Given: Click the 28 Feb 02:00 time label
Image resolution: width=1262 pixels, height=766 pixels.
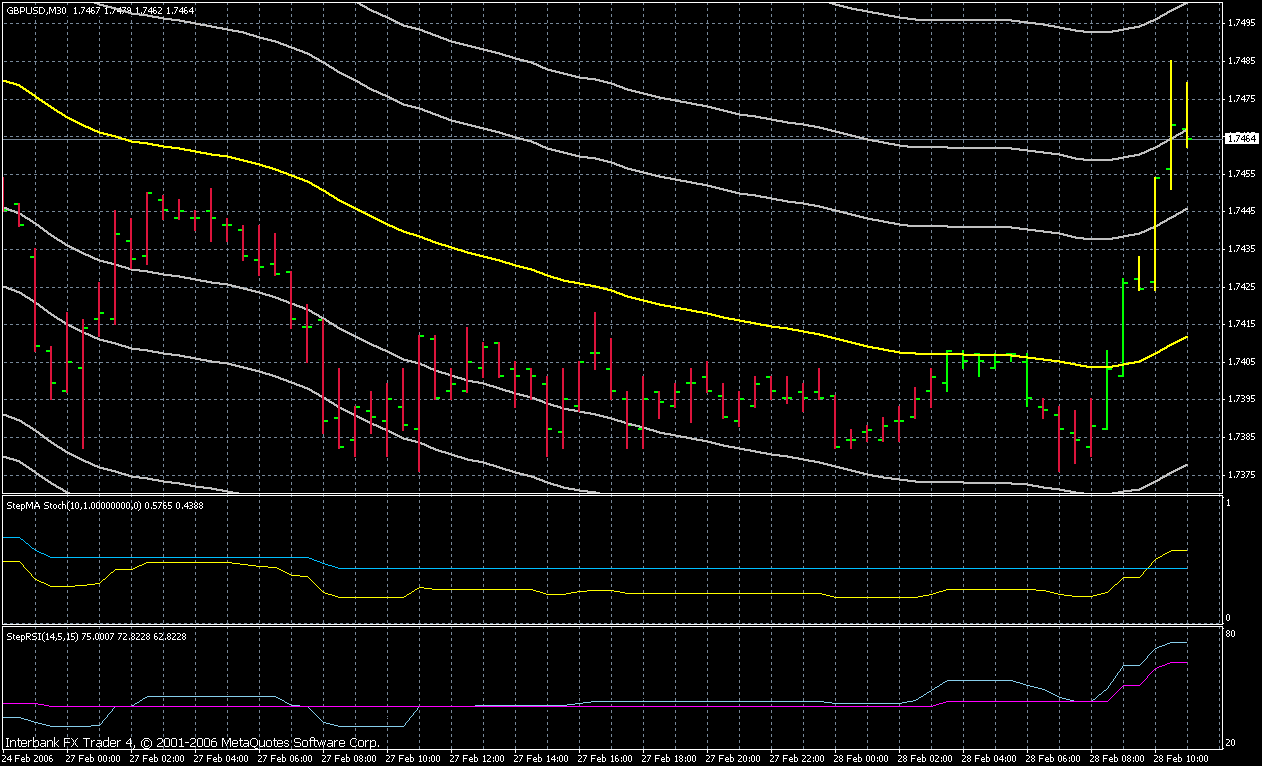Looking at the screenshot, I should coord(925,759).
